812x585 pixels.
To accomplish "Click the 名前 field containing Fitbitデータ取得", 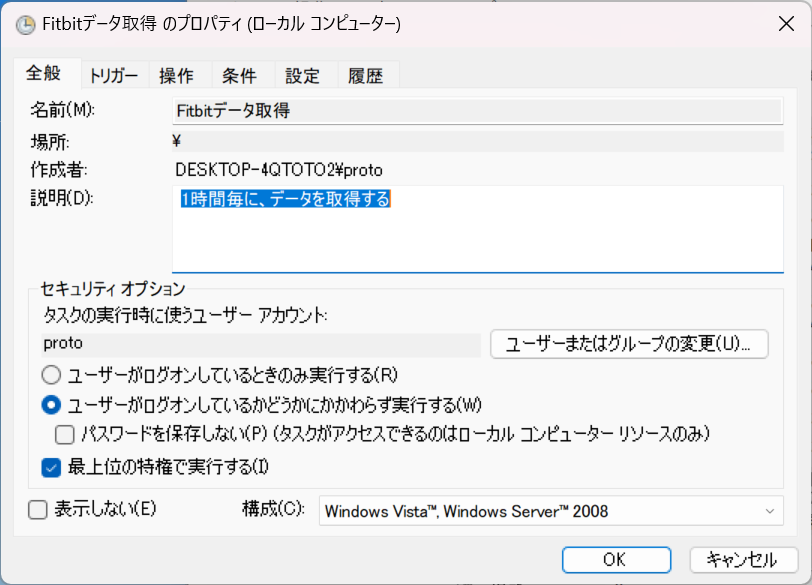I will click(x=476, y=111).
